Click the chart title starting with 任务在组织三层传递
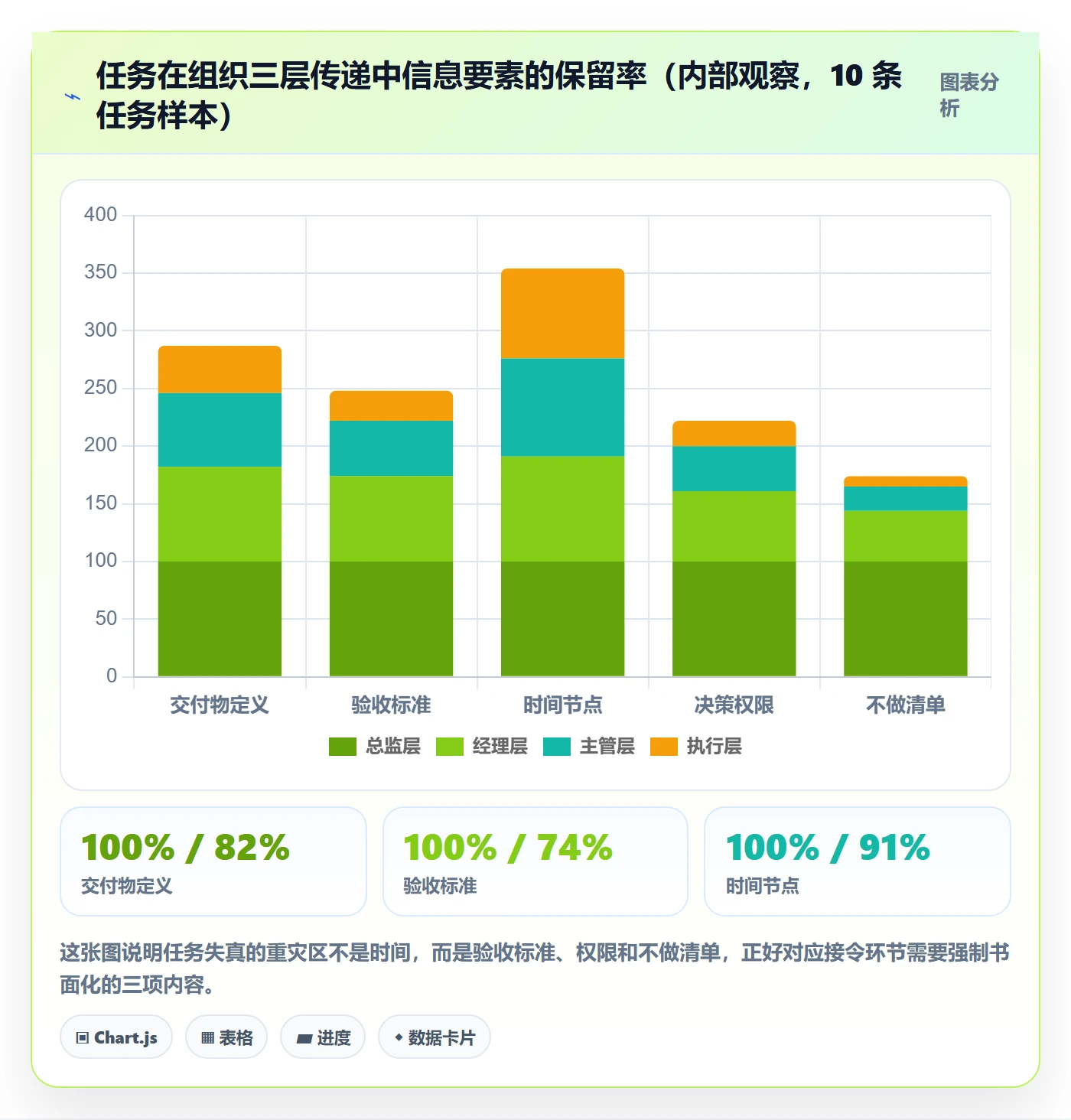 pyautogui.click(x=499, y=96)
